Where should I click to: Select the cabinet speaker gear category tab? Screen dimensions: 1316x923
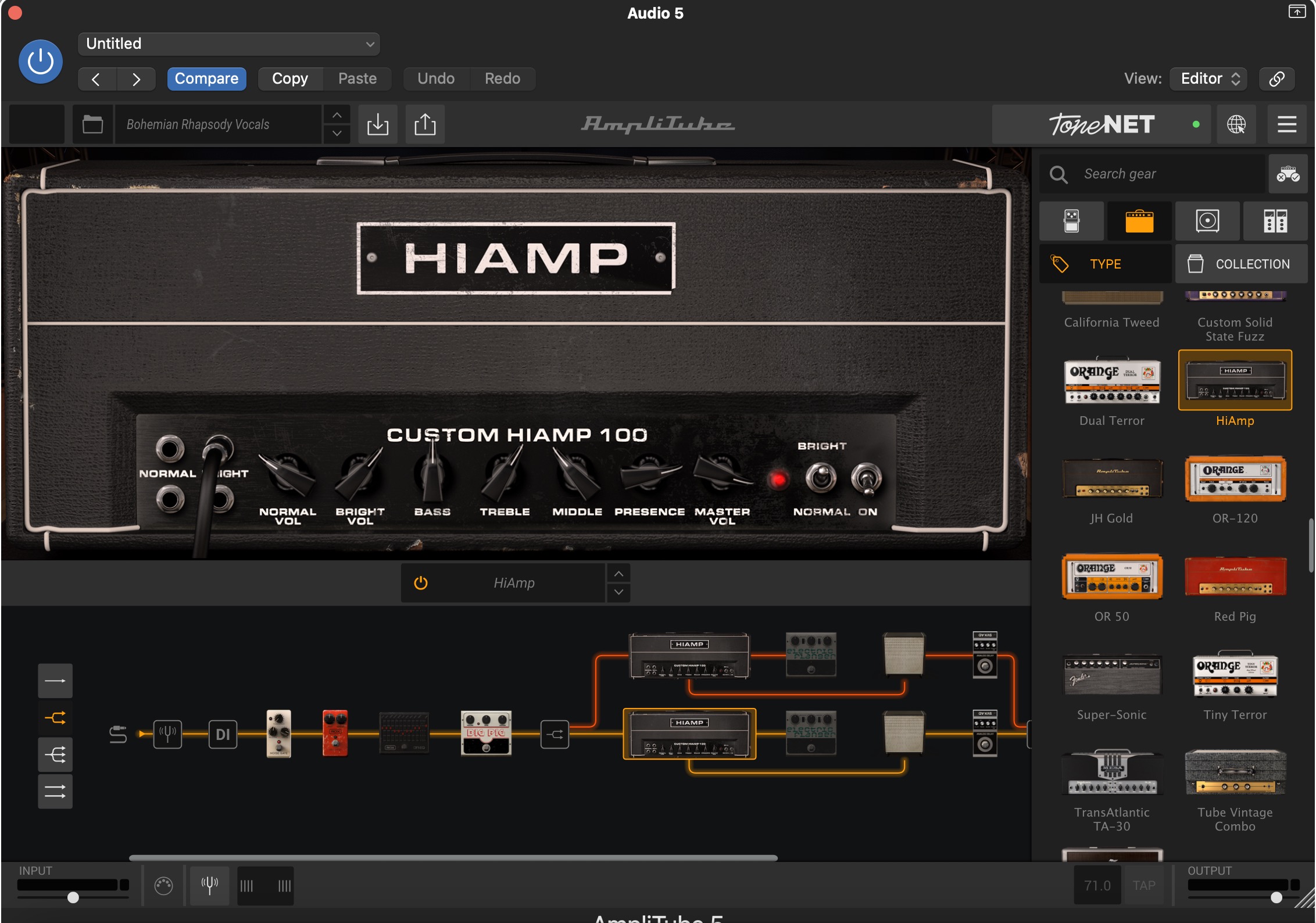(x=1207, y=221)
